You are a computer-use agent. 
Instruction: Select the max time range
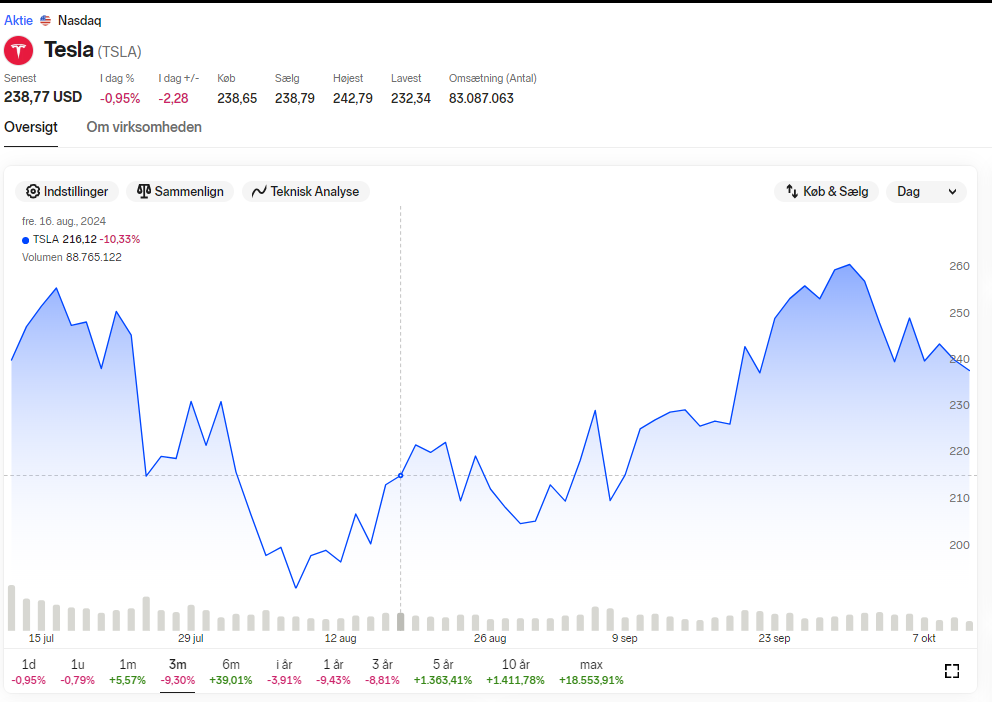click(x=592, y=672)
